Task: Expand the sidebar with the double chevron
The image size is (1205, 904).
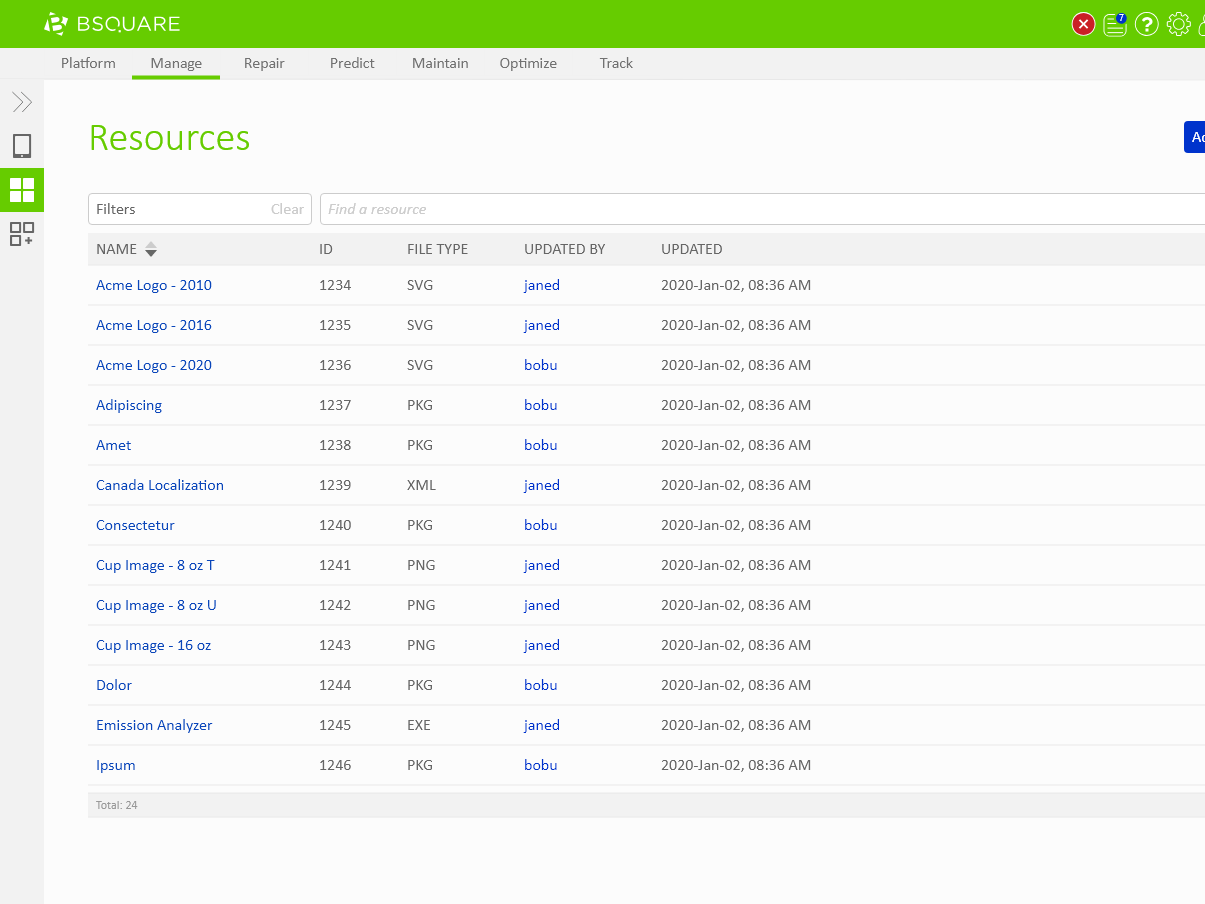Action: pos(22,102)
